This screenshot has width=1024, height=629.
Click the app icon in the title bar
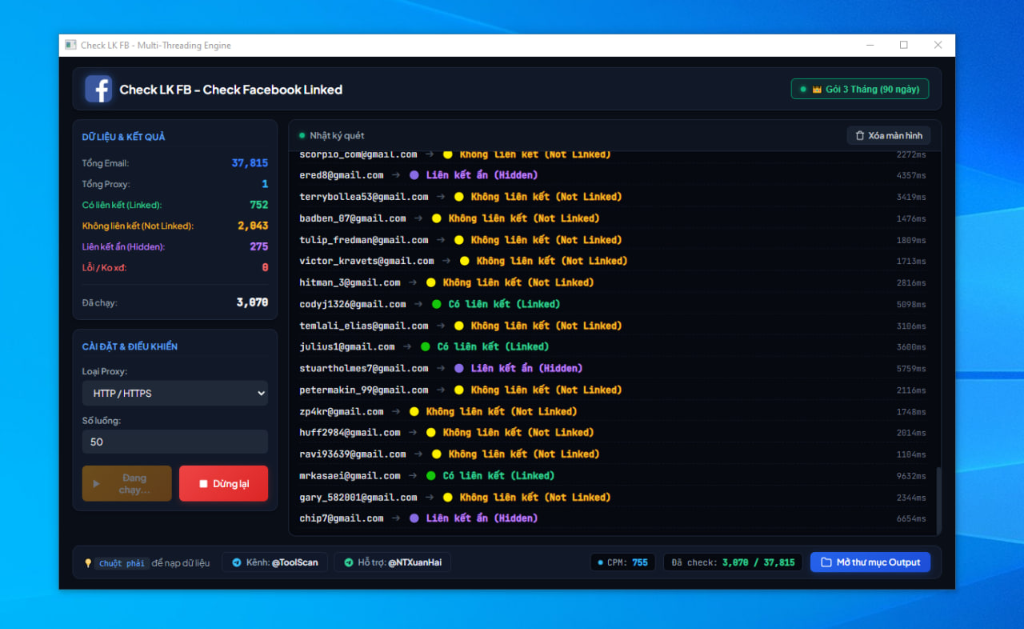[71, 45]
